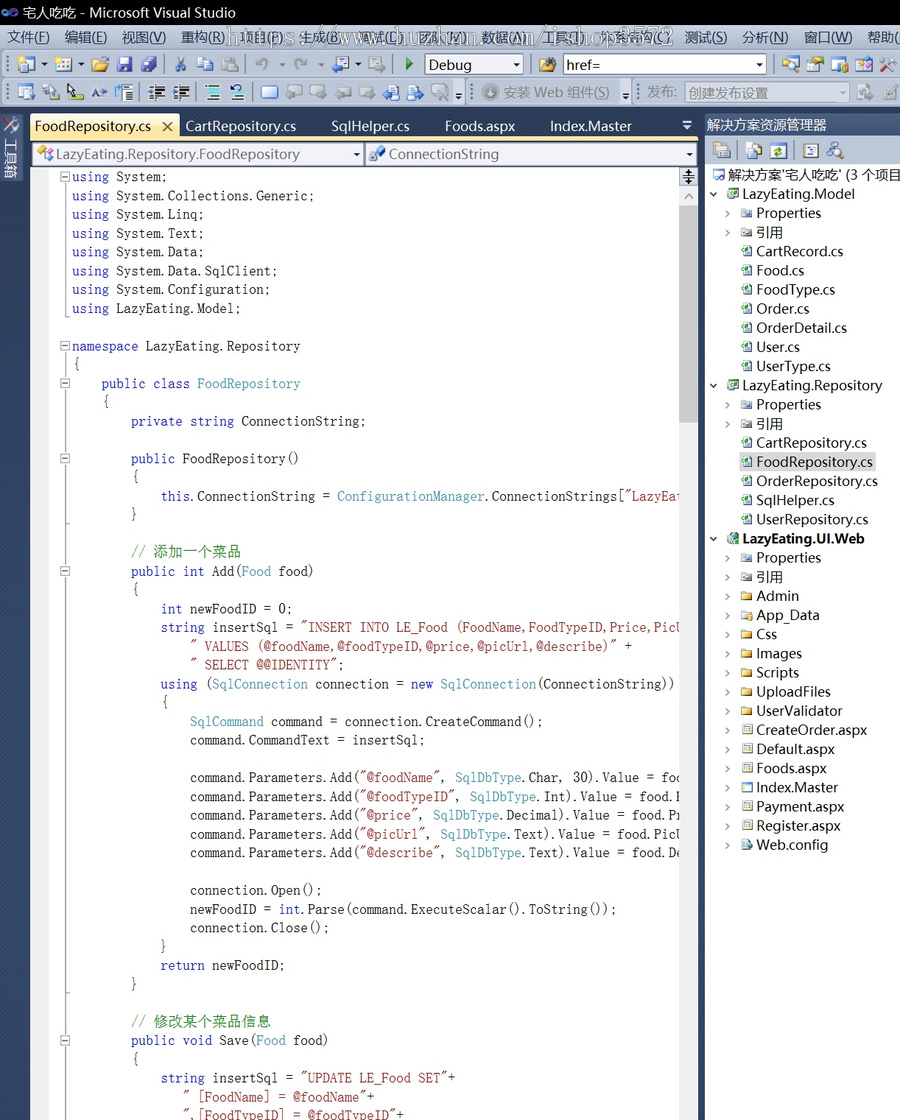This screenshot has width=900, height=1120.
Task: Start debugging with the green play icon
Action: coord(409,64)
